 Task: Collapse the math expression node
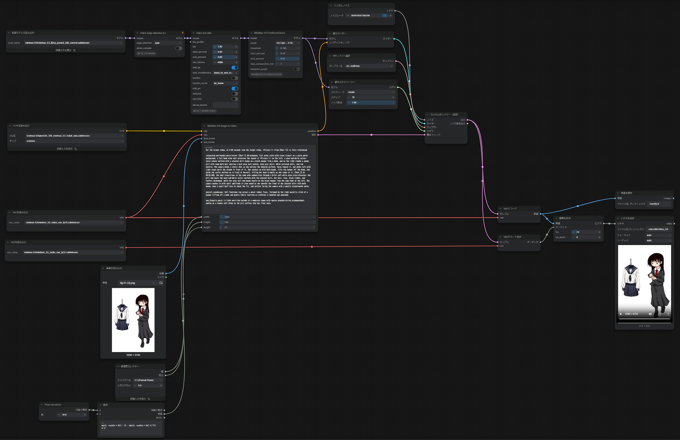pyautogui.click(x=101, y=405)
